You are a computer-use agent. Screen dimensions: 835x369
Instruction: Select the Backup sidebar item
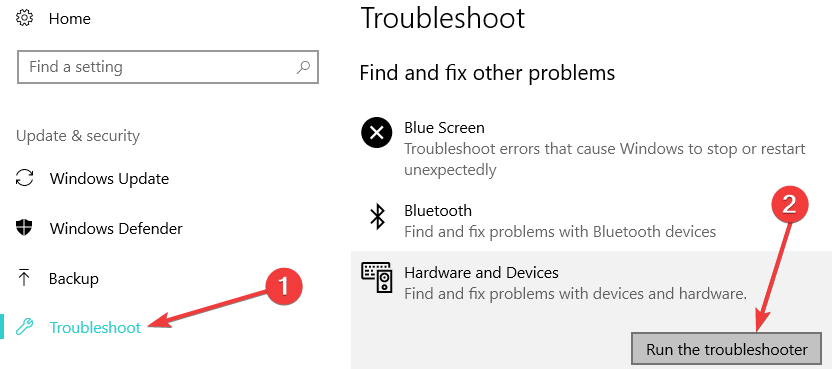[74, 278]
